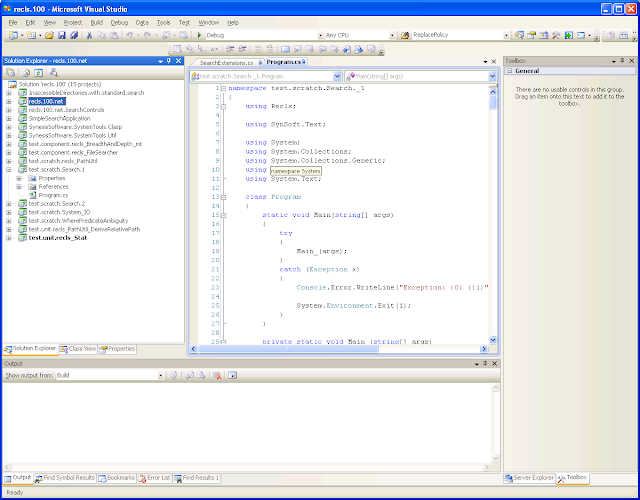Click the code editor vertical scrollbar down arrow
Viewport: 640px width, 500px height.
point(493,340)
